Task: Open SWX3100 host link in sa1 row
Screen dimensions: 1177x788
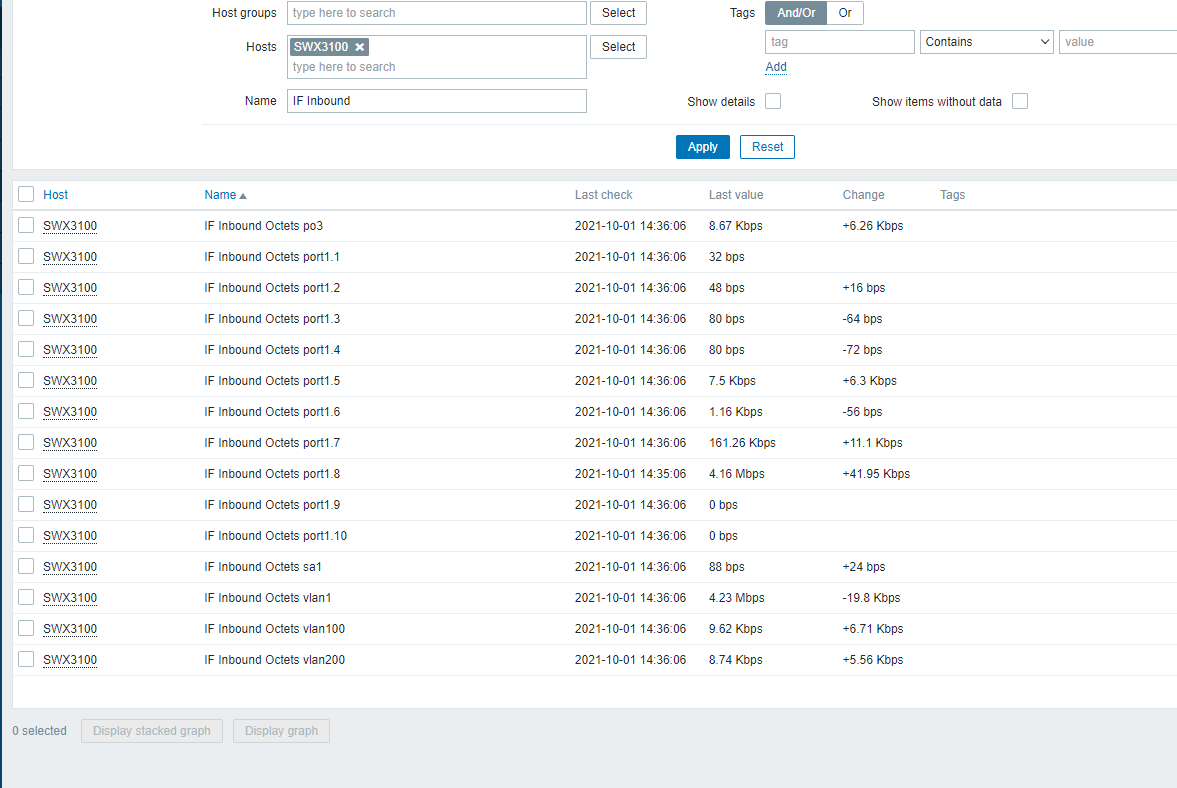Action: tap(70, 567)
